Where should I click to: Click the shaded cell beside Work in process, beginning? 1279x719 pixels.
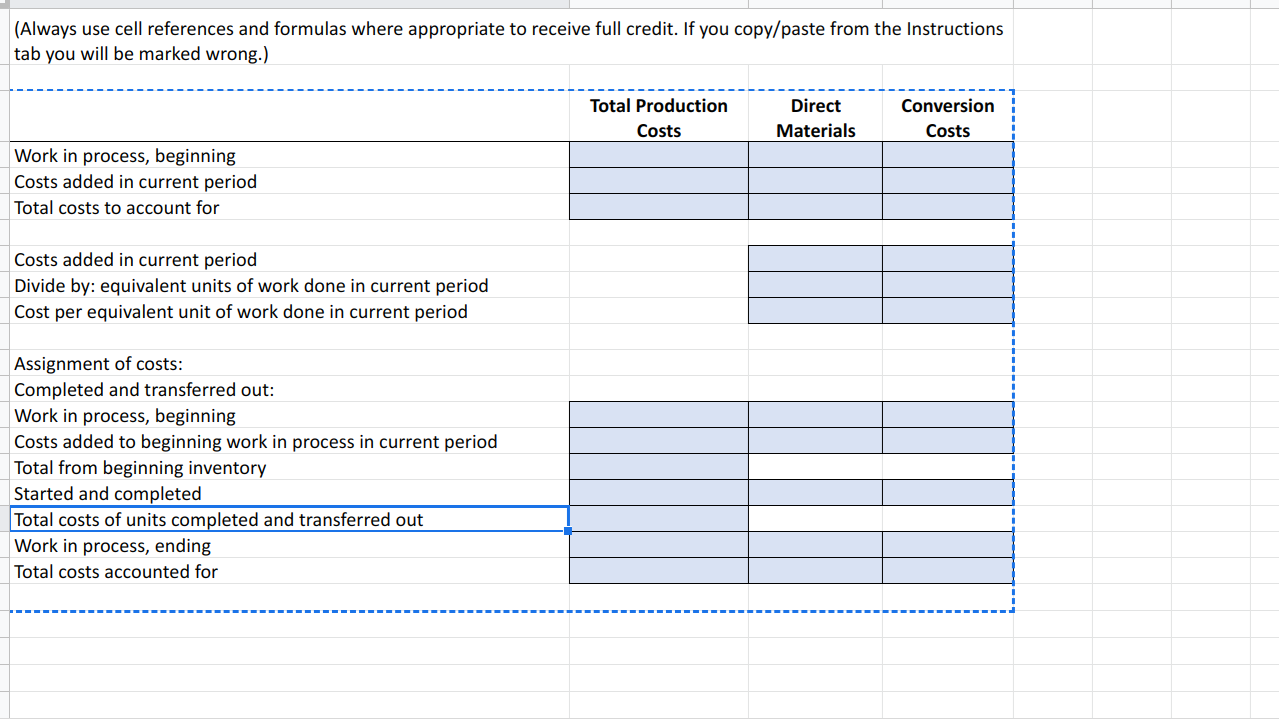658,154
